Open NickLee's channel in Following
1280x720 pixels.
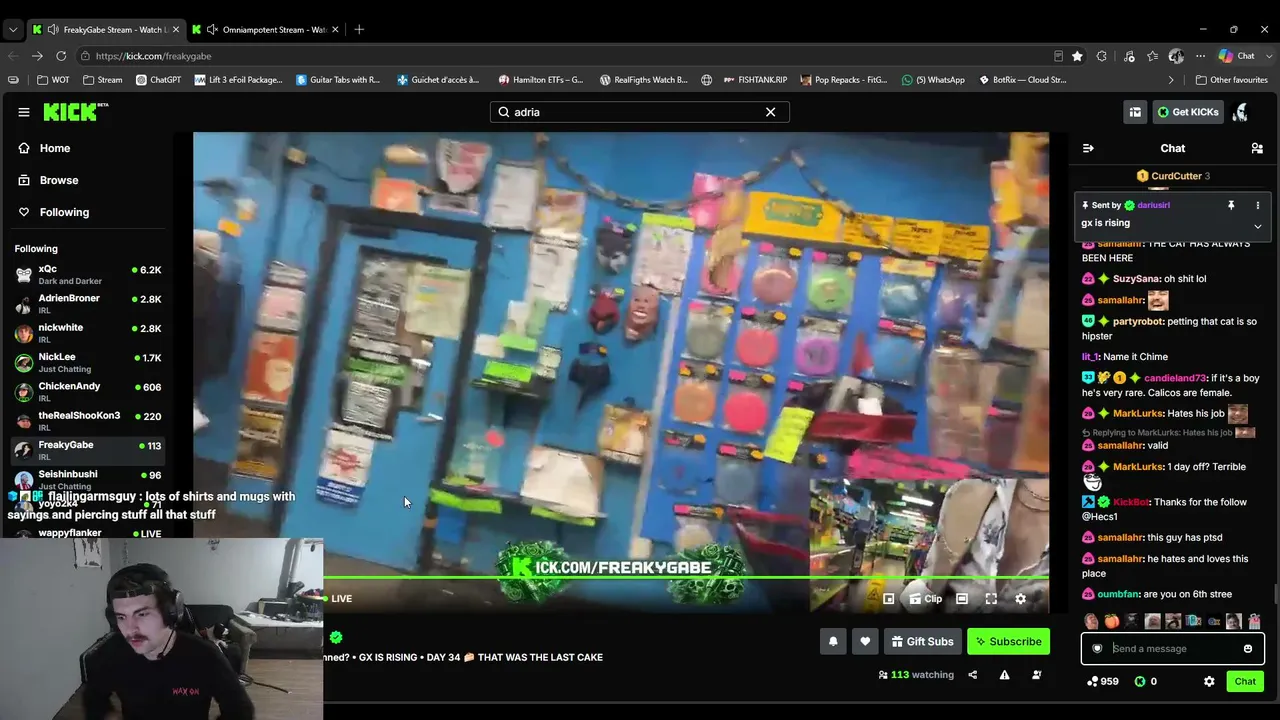tap(88, 362)
